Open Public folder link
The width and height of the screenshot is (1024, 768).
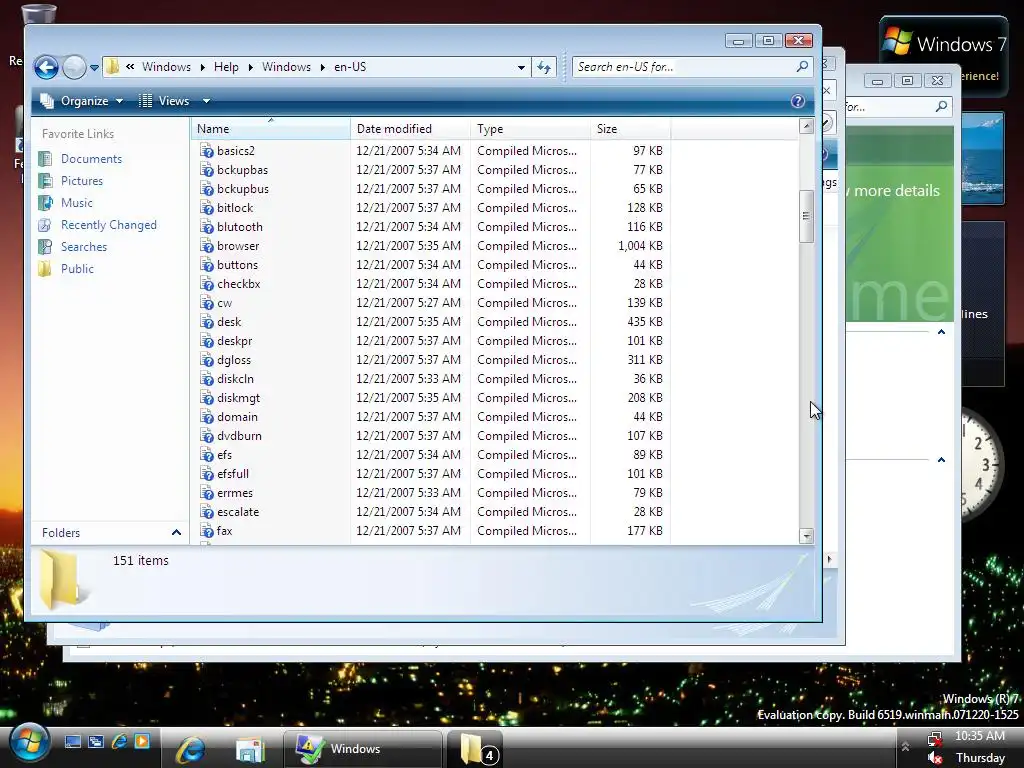pos(77,269)
